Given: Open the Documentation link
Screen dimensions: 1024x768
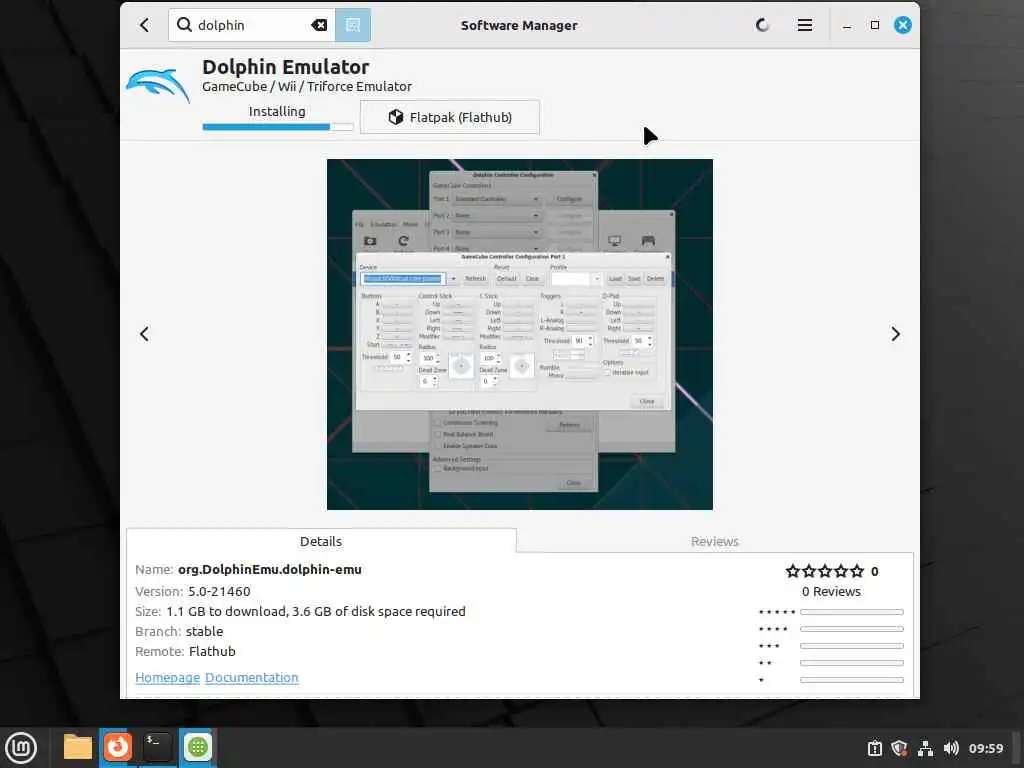Looking at the screenshot, I should (x=251, y=678).
